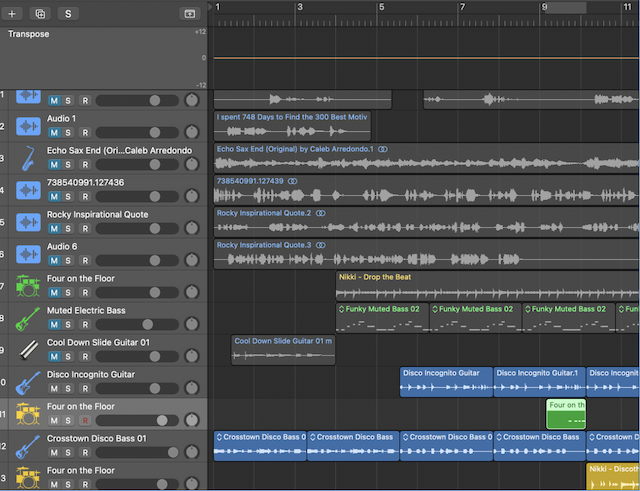Image resolution: width=640 pixels, height=491 pixels.
Task: Toggle the global Solo S button in header
Action: [68, 14]
